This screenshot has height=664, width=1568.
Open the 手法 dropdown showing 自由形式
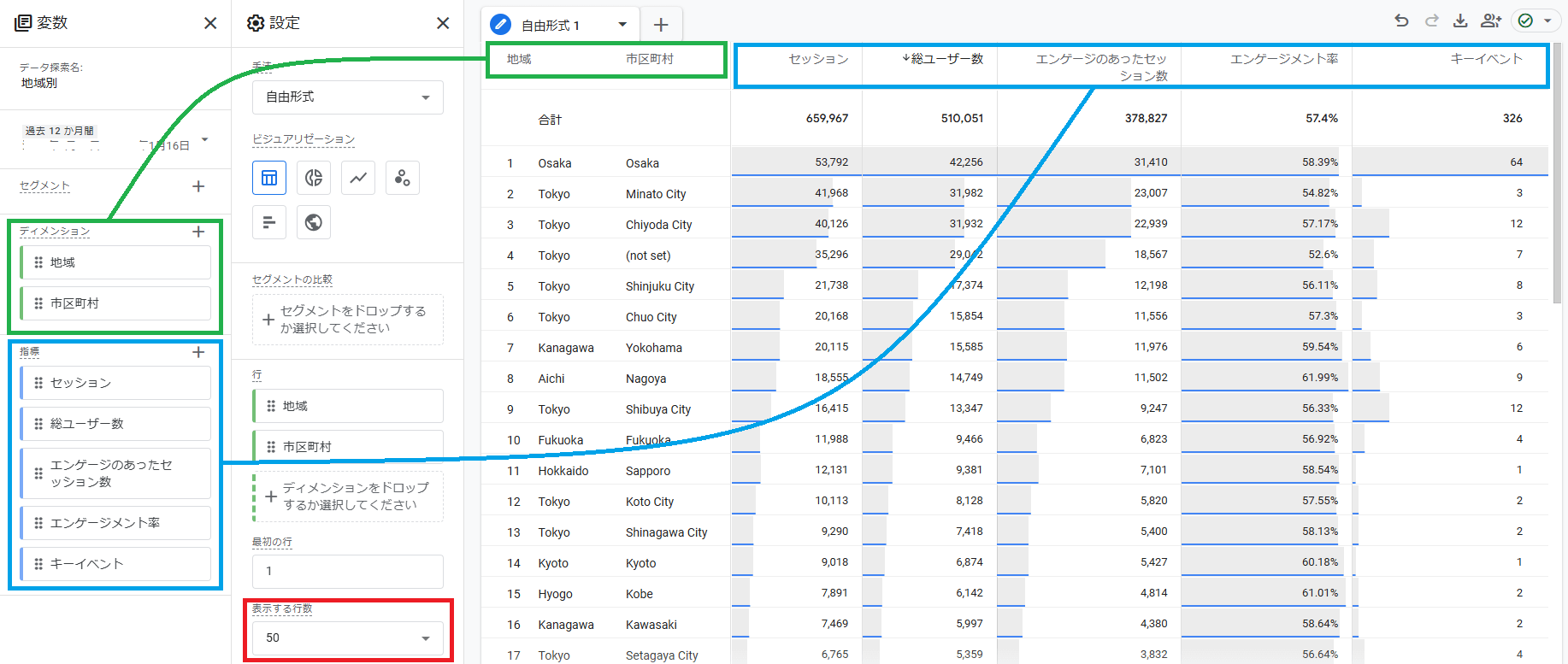[x=347, y=97]
